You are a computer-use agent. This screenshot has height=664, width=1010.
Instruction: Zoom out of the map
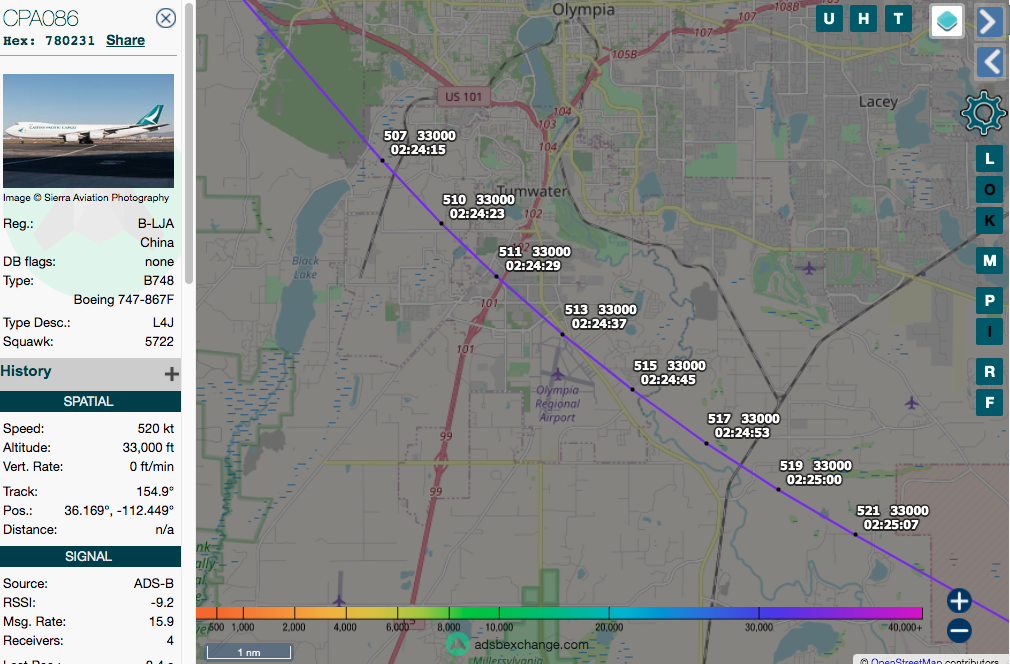pos(959,631)
